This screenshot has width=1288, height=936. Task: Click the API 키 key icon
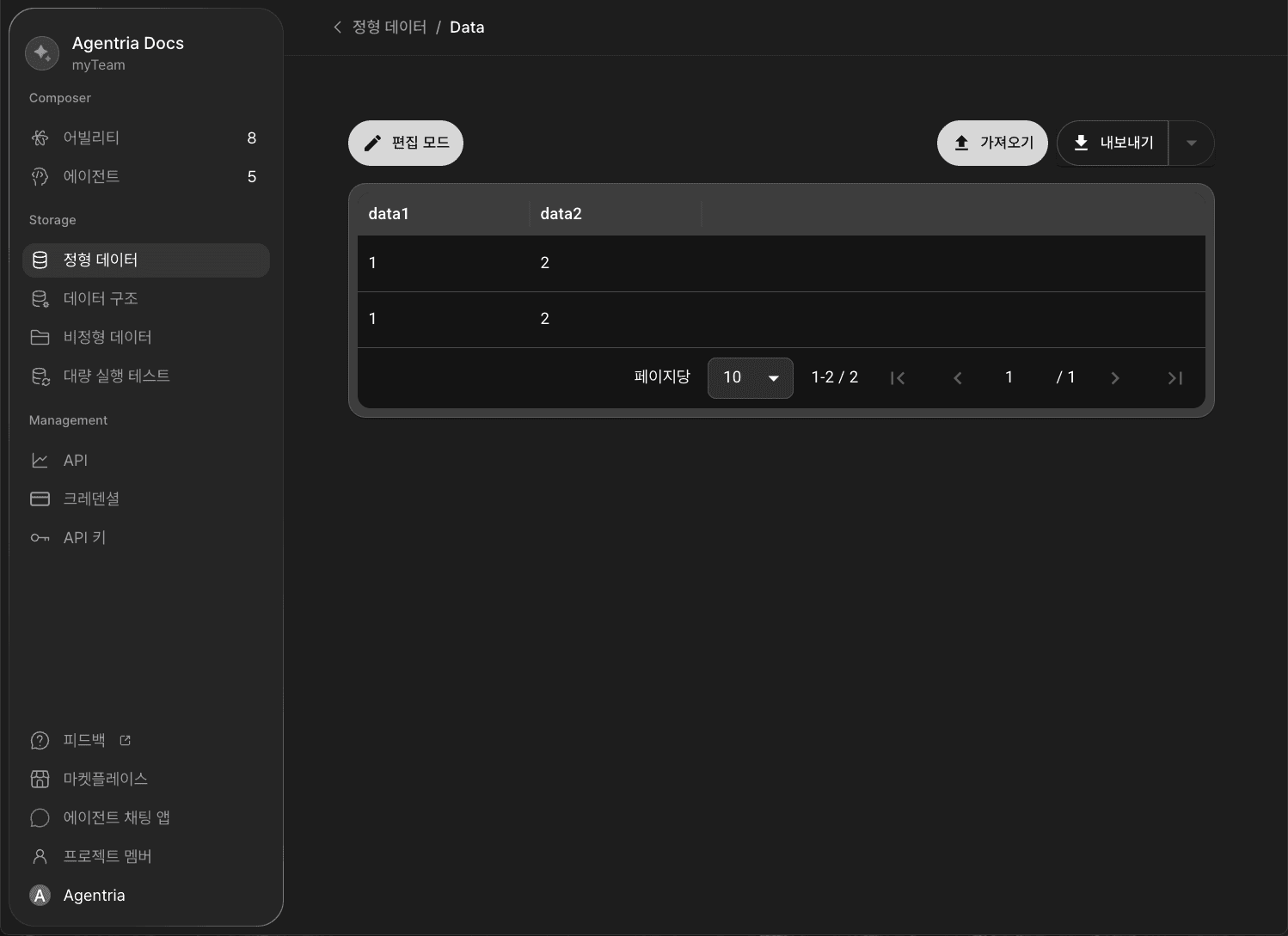pos(40,538)
